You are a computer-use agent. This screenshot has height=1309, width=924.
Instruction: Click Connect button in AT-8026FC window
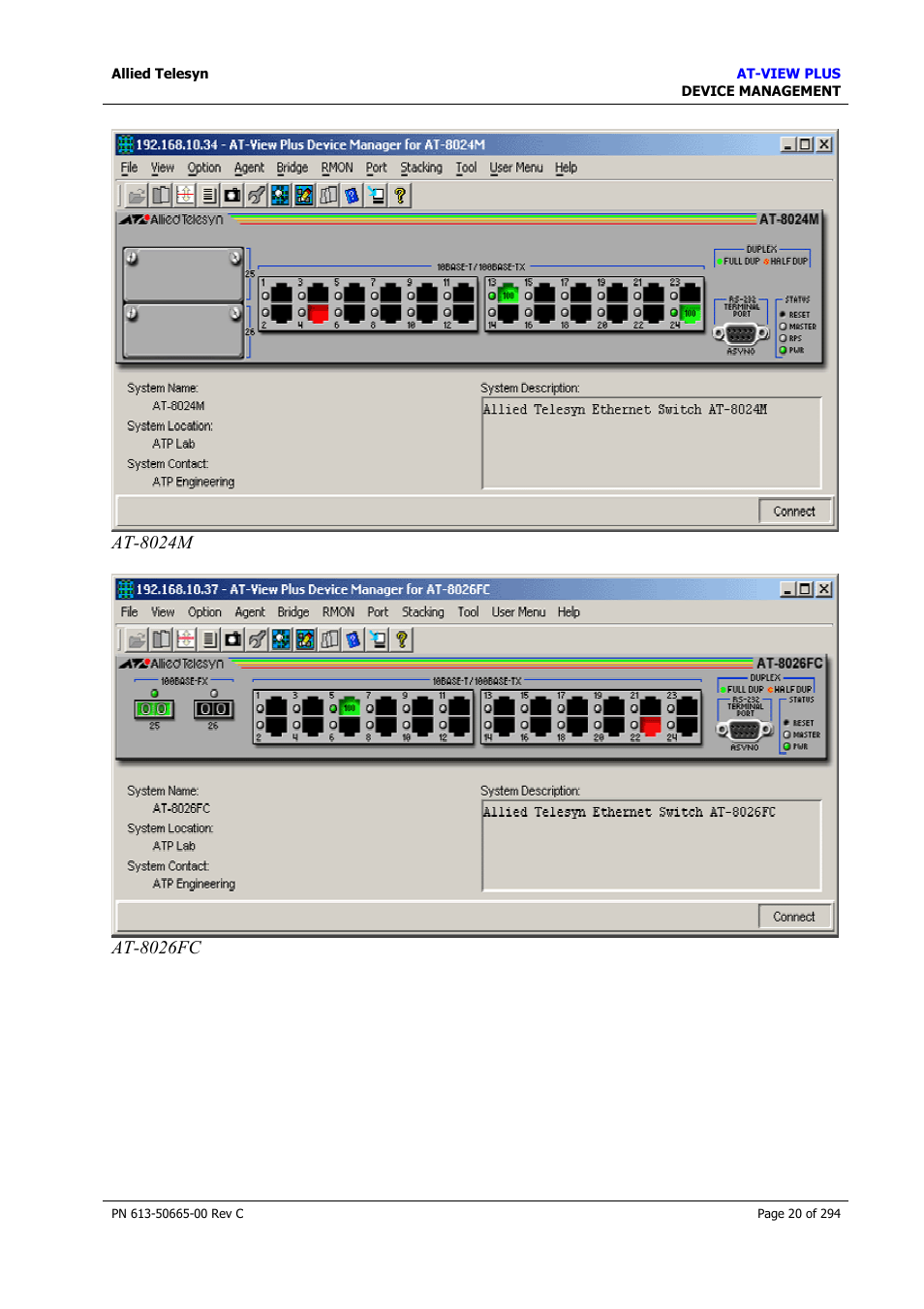tap(794, 917)
